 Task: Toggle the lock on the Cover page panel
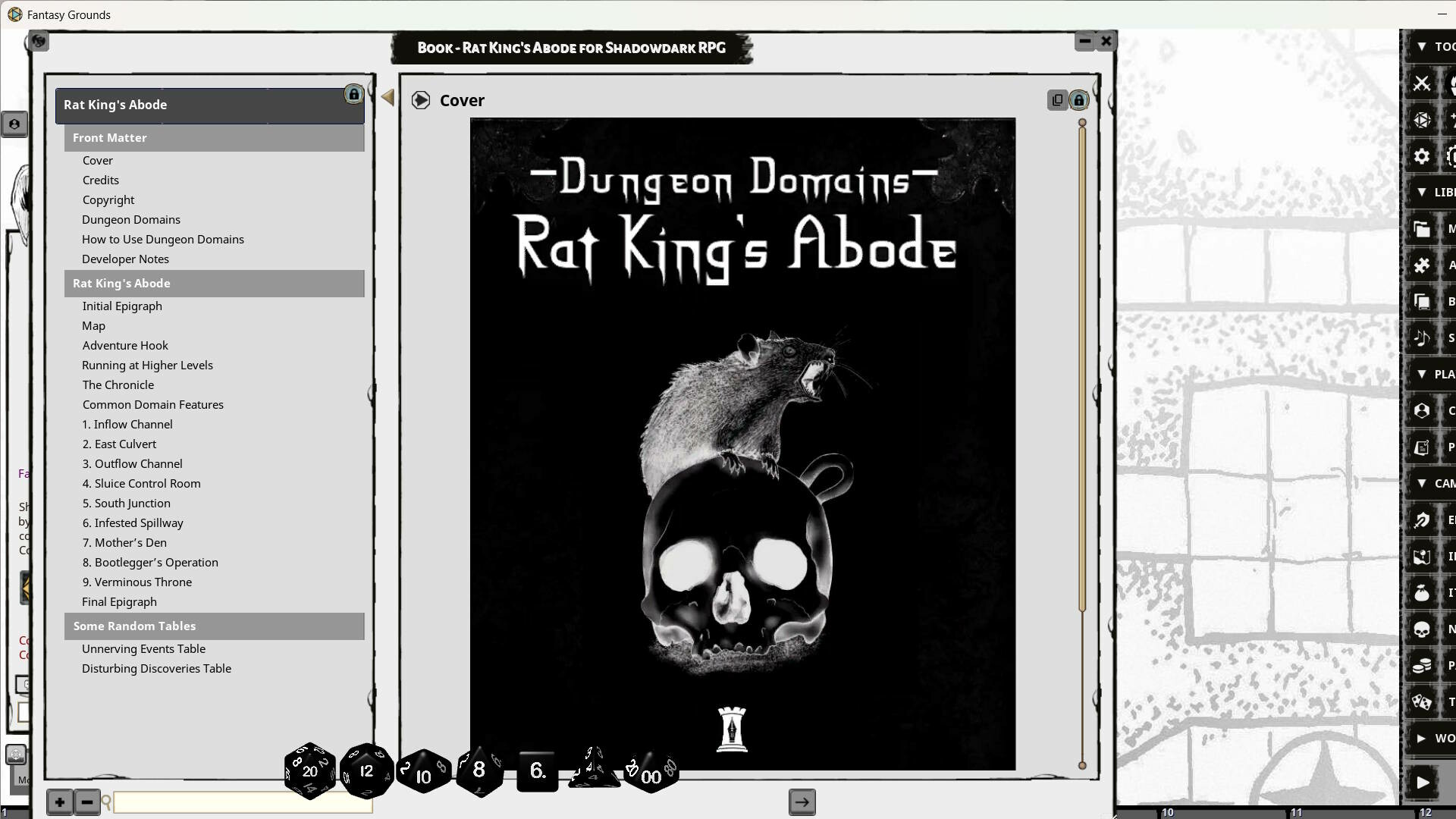tap(1079, 99)
